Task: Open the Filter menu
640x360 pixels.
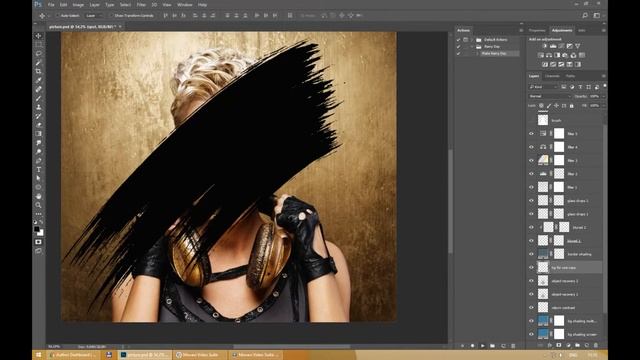Action: pyautogui.click(x=141, y=5)
